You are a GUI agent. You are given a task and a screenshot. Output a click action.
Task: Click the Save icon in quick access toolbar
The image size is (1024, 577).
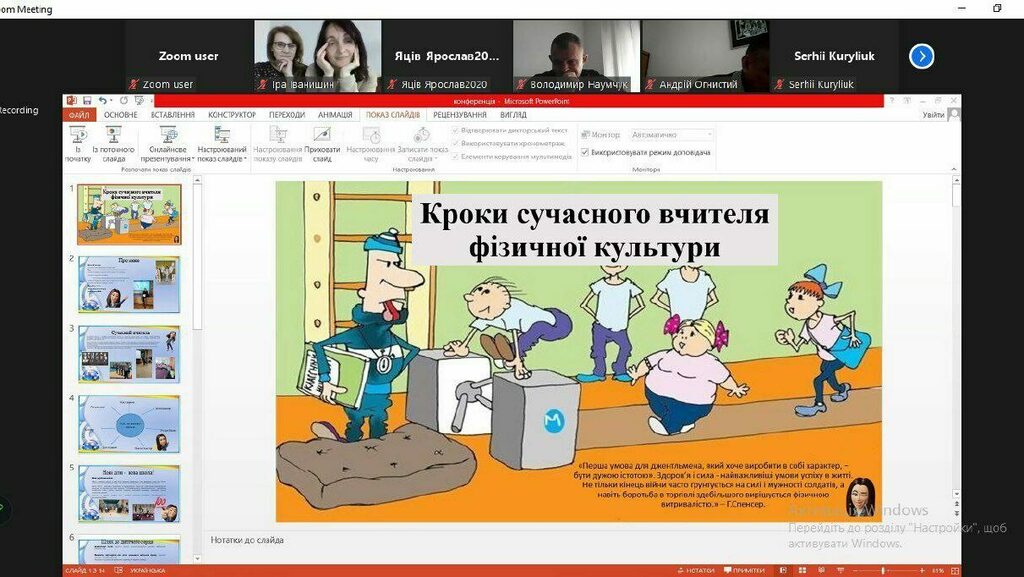click(x=87, y=100)
